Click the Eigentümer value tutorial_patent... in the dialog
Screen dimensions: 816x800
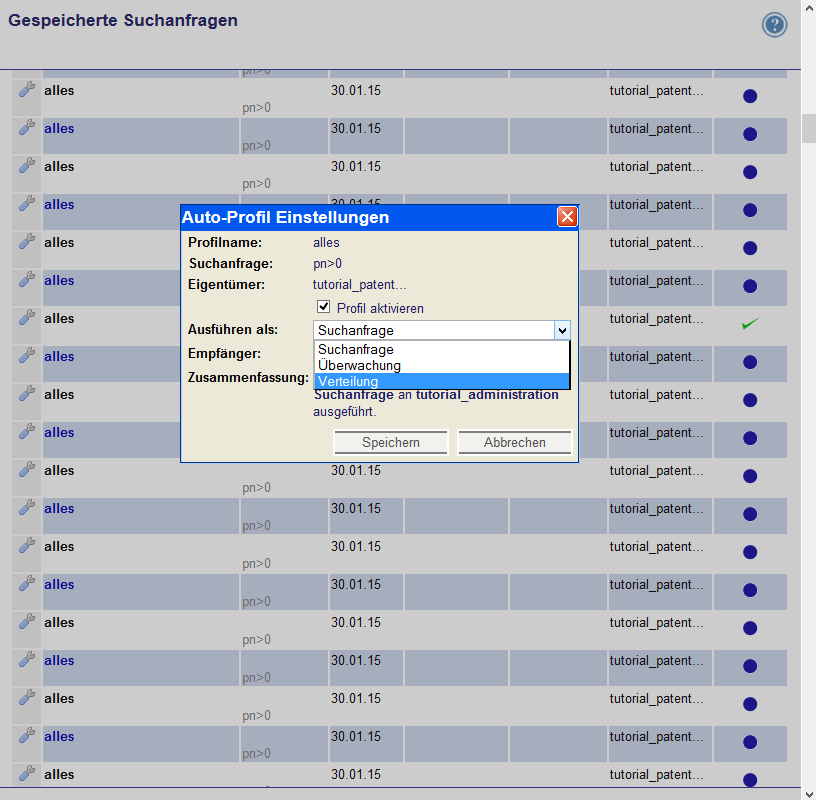click(x=360, y=285)
